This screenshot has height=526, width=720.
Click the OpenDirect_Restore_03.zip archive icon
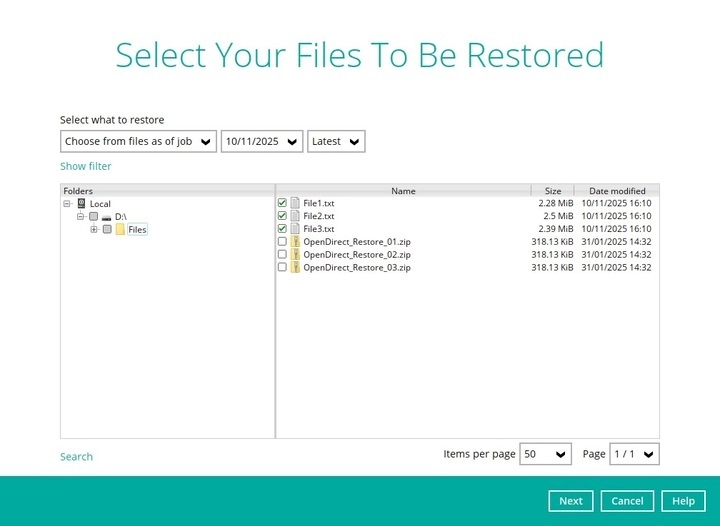[295, 267]
